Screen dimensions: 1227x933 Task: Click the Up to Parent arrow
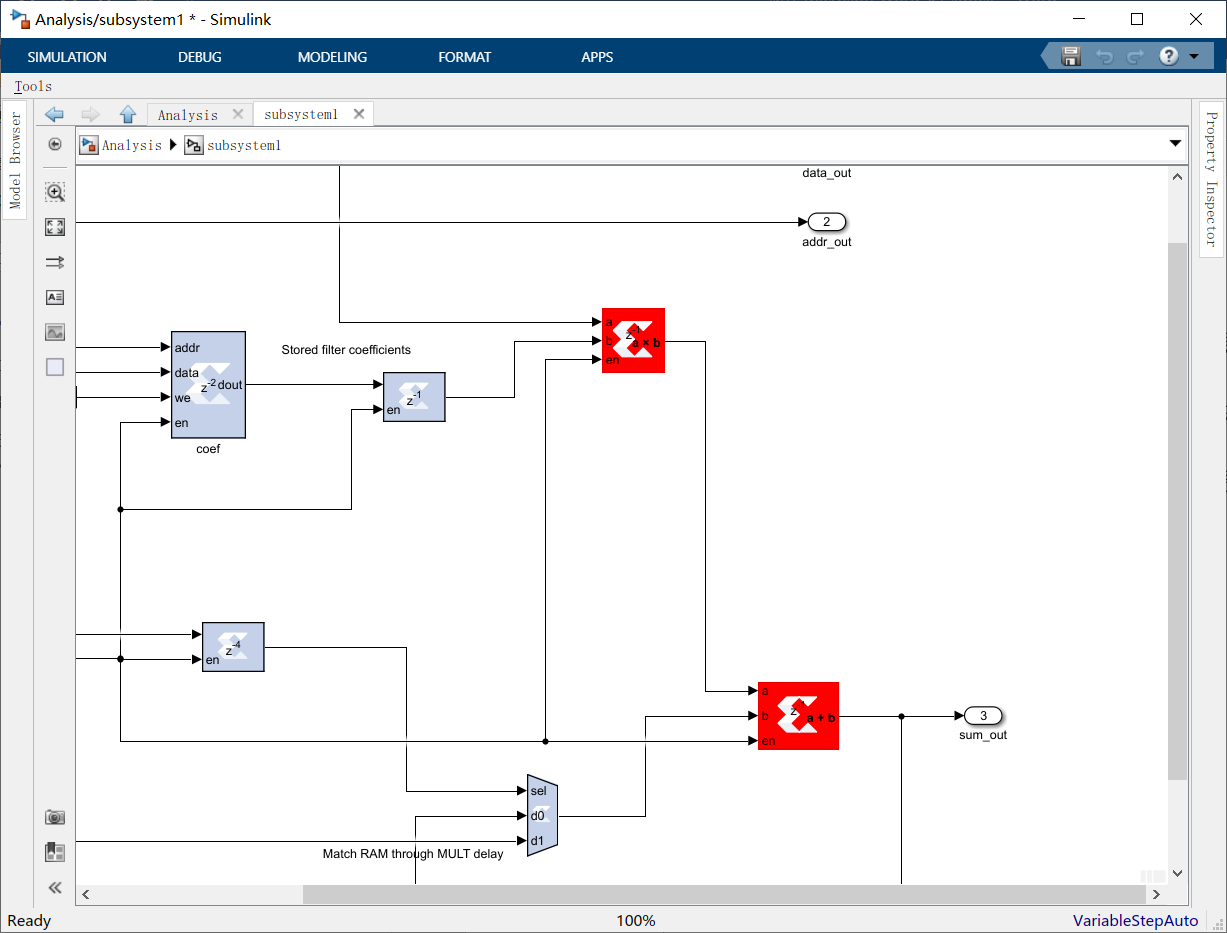click(127, 114)
